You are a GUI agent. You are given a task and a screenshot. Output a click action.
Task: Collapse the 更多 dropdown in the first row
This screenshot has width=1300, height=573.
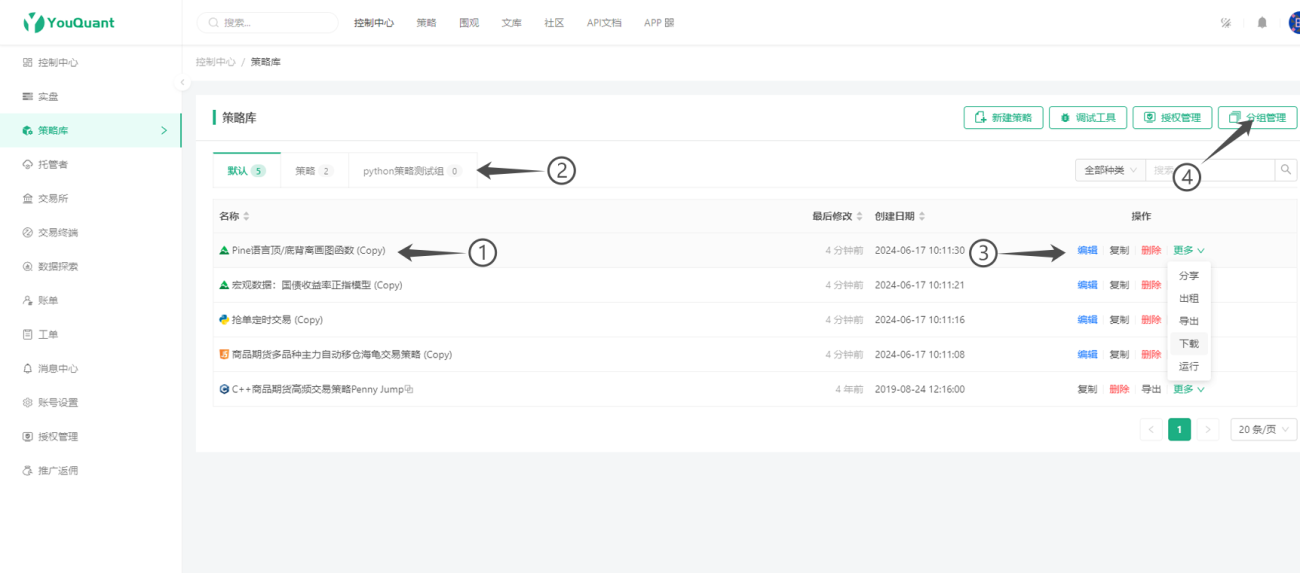1189,251
